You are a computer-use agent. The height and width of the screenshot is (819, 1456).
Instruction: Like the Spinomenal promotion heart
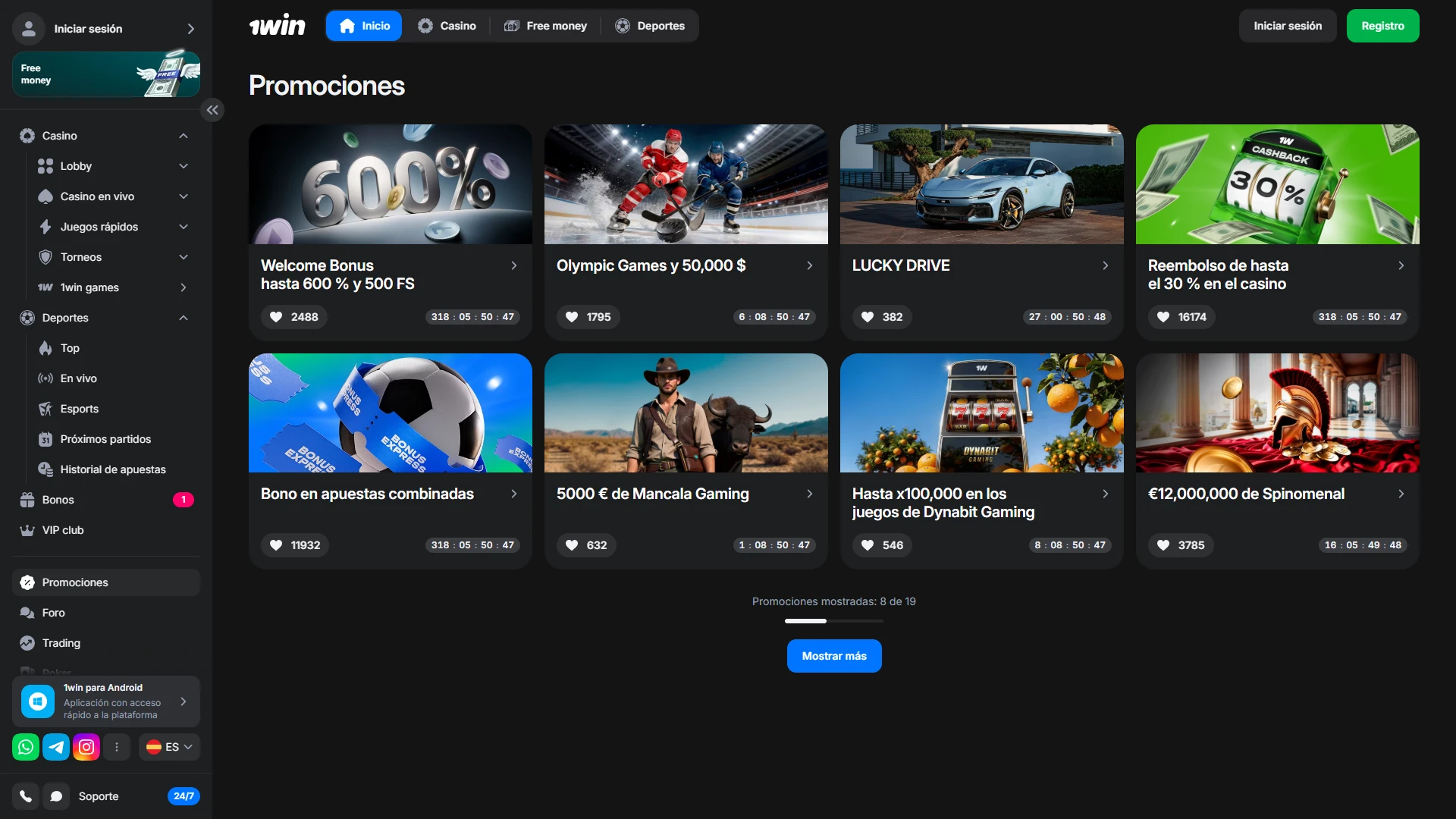click(1163, 545)
